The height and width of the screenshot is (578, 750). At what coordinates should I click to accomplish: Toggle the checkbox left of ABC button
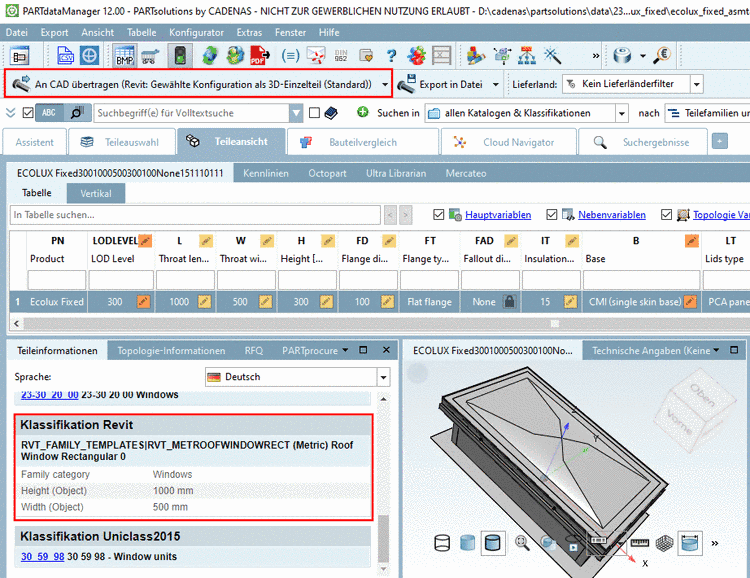[x=28, y=113]
